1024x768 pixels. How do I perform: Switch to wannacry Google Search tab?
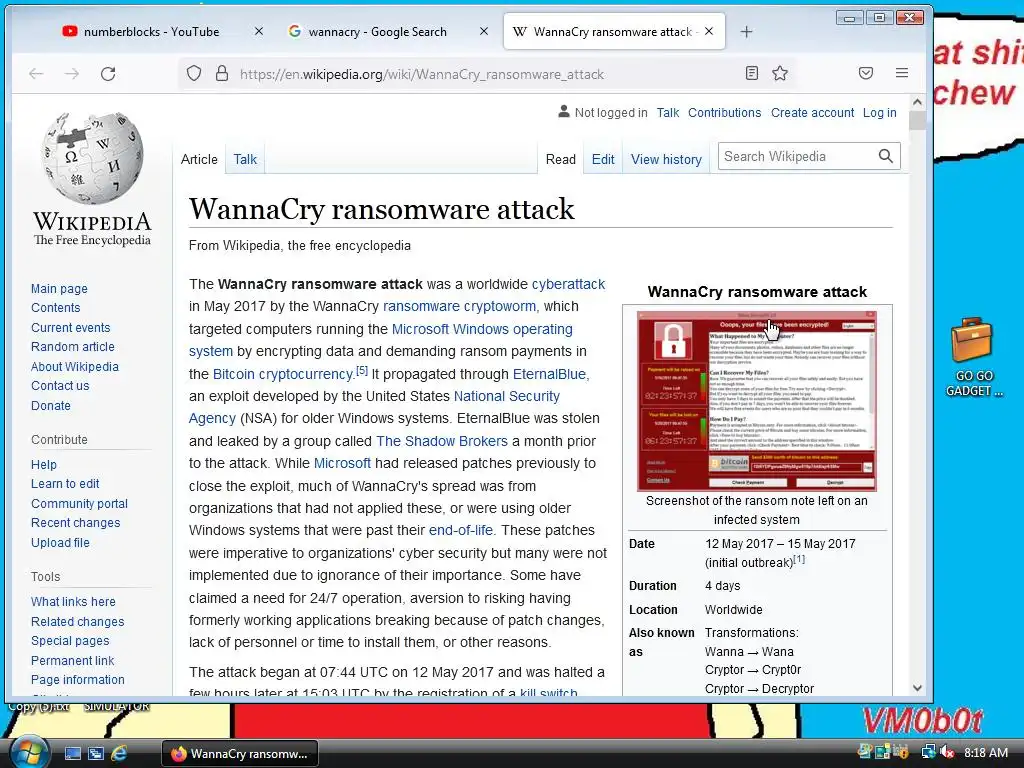(377, 31)
